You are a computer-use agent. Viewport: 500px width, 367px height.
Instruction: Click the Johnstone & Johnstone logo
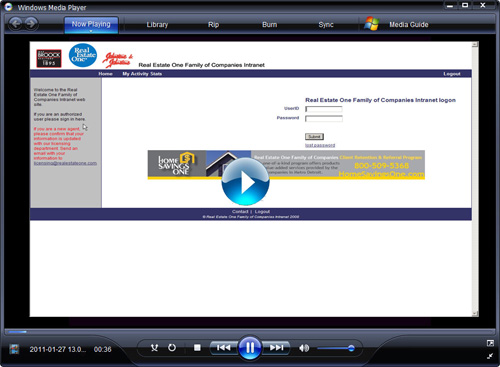117,60
